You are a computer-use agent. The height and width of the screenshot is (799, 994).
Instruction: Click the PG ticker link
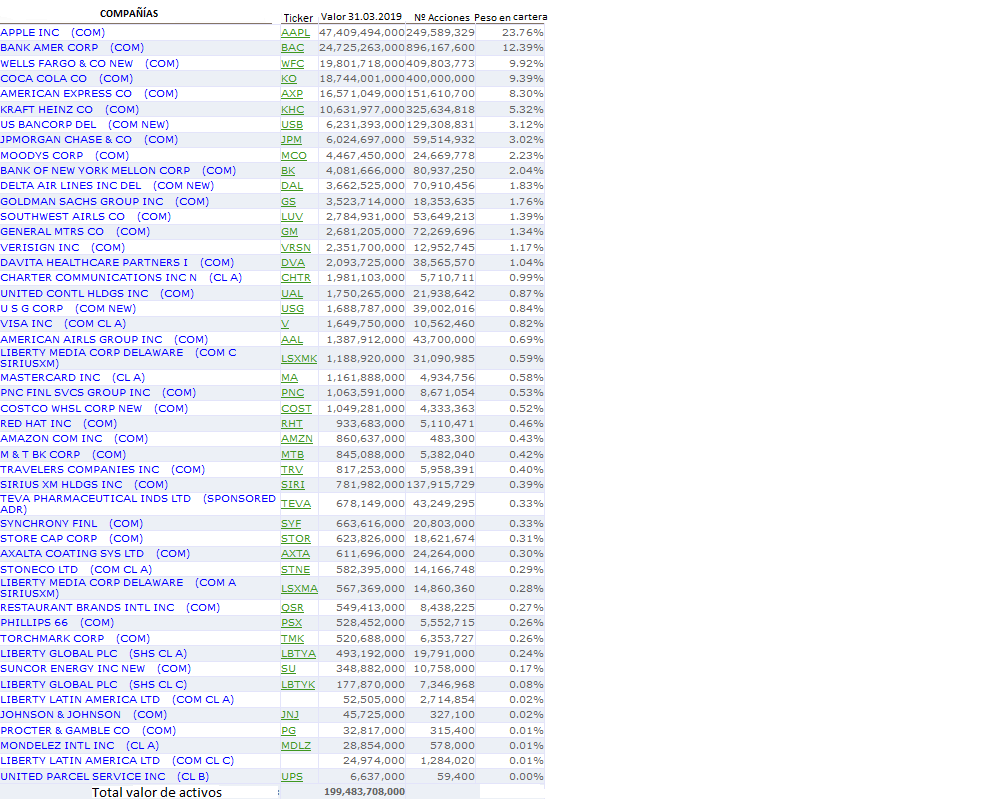coord(288,731)
